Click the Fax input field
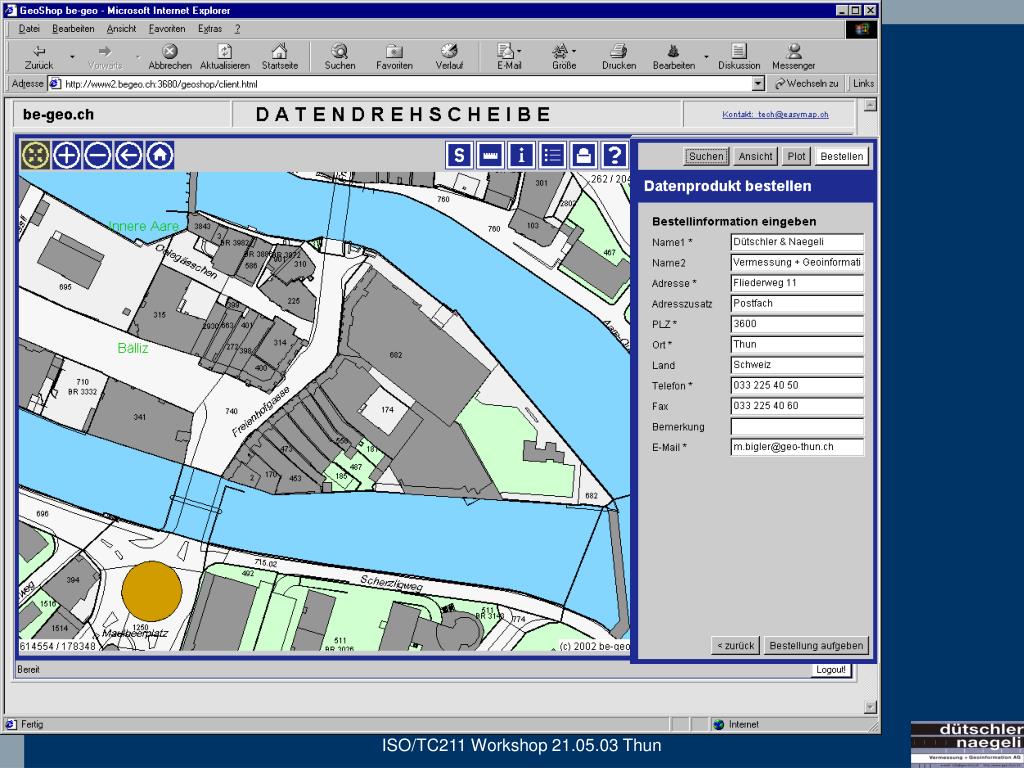 pos(797,406)
